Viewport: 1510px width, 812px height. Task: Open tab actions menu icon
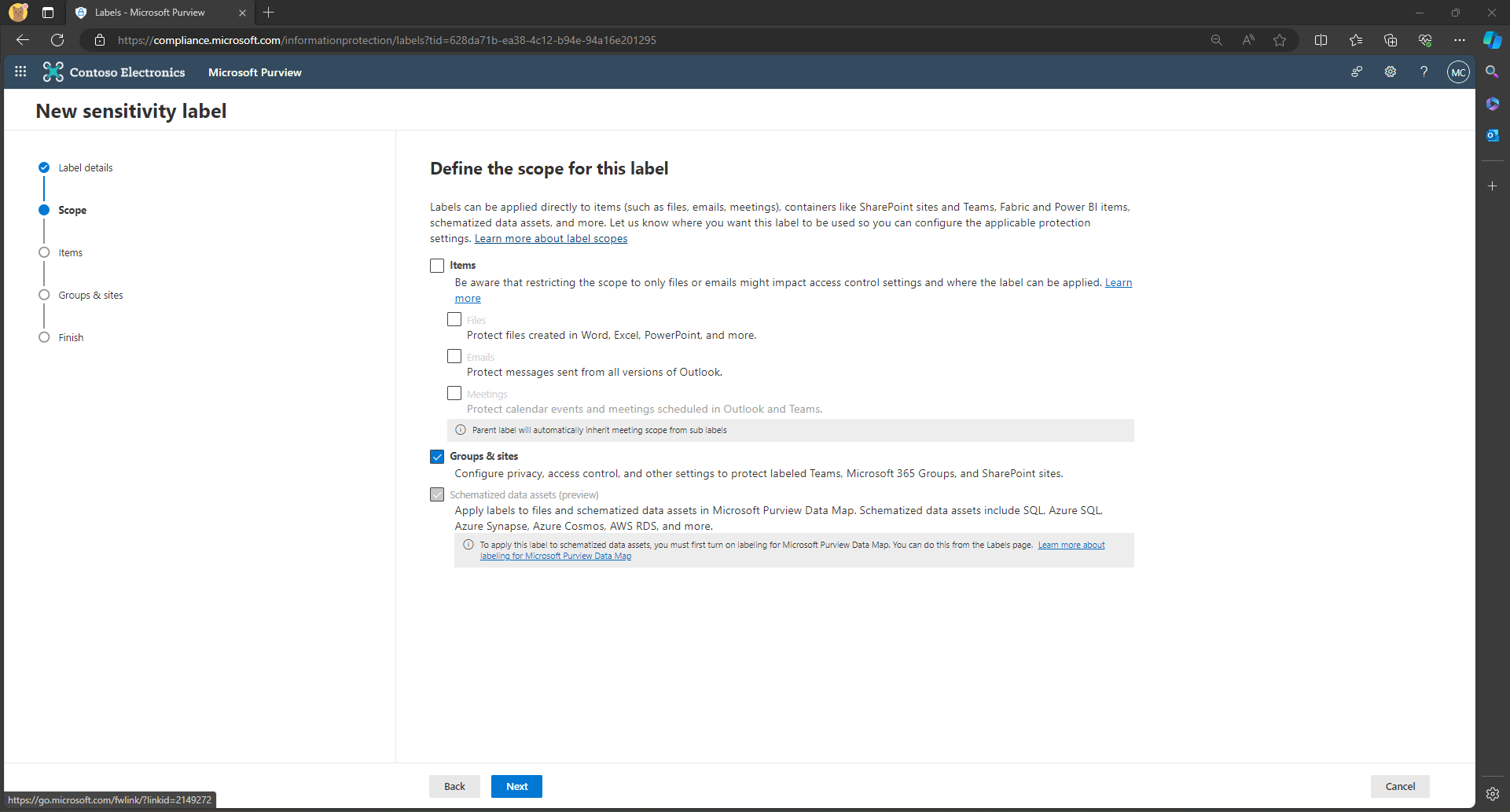click(48, 13)
